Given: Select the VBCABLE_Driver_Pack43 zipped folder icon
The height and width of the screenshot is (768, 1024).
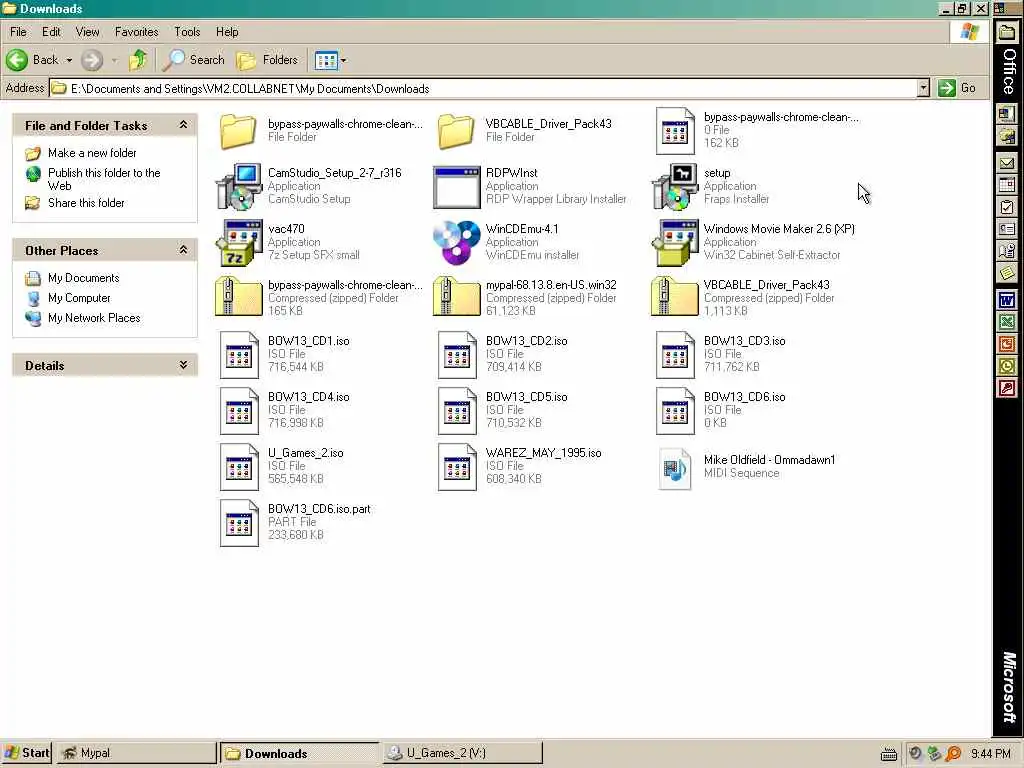Looking at the screenshot, I should pos(675,297).
